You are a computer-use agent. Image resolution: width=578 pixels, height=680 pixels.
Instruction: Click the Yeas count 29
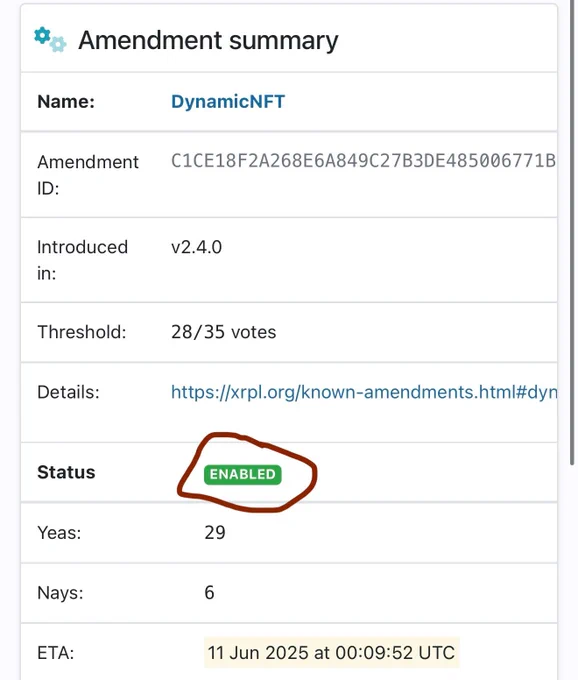coord(215,533)
